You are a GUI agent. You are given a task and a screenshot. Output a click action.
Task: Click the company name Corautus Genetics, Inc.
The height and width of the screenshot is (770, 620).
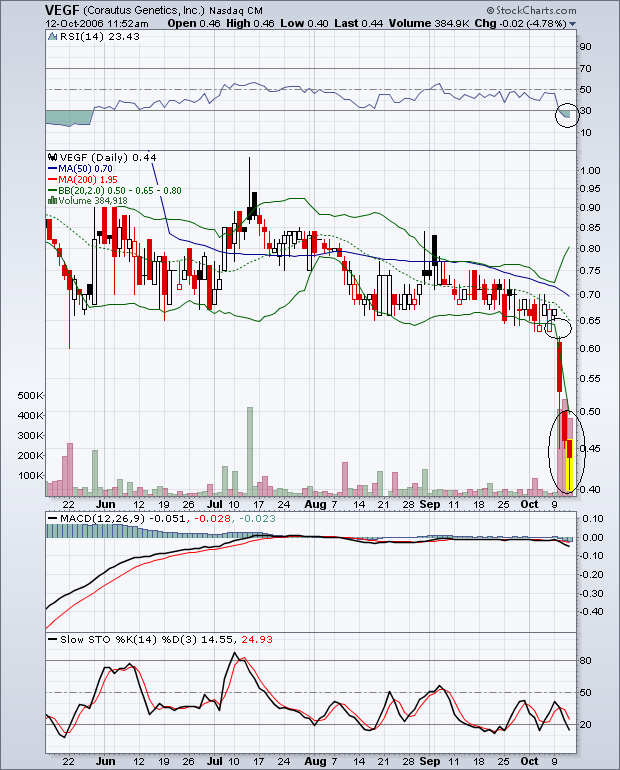click(x=144, y=11)
